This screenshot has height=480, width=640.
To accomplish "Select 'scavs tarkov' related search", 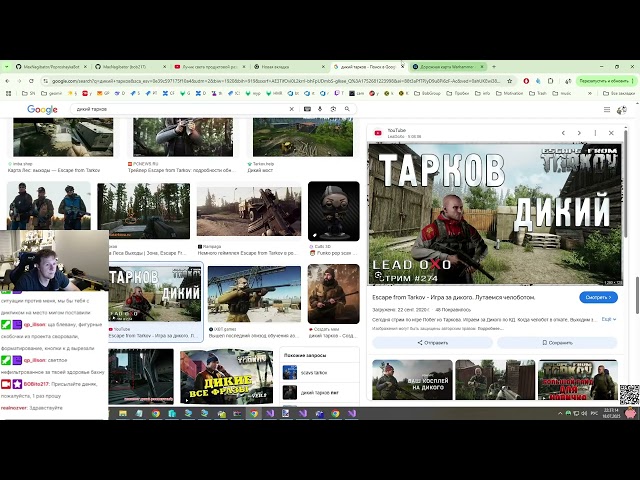I will tap(319, 373).
